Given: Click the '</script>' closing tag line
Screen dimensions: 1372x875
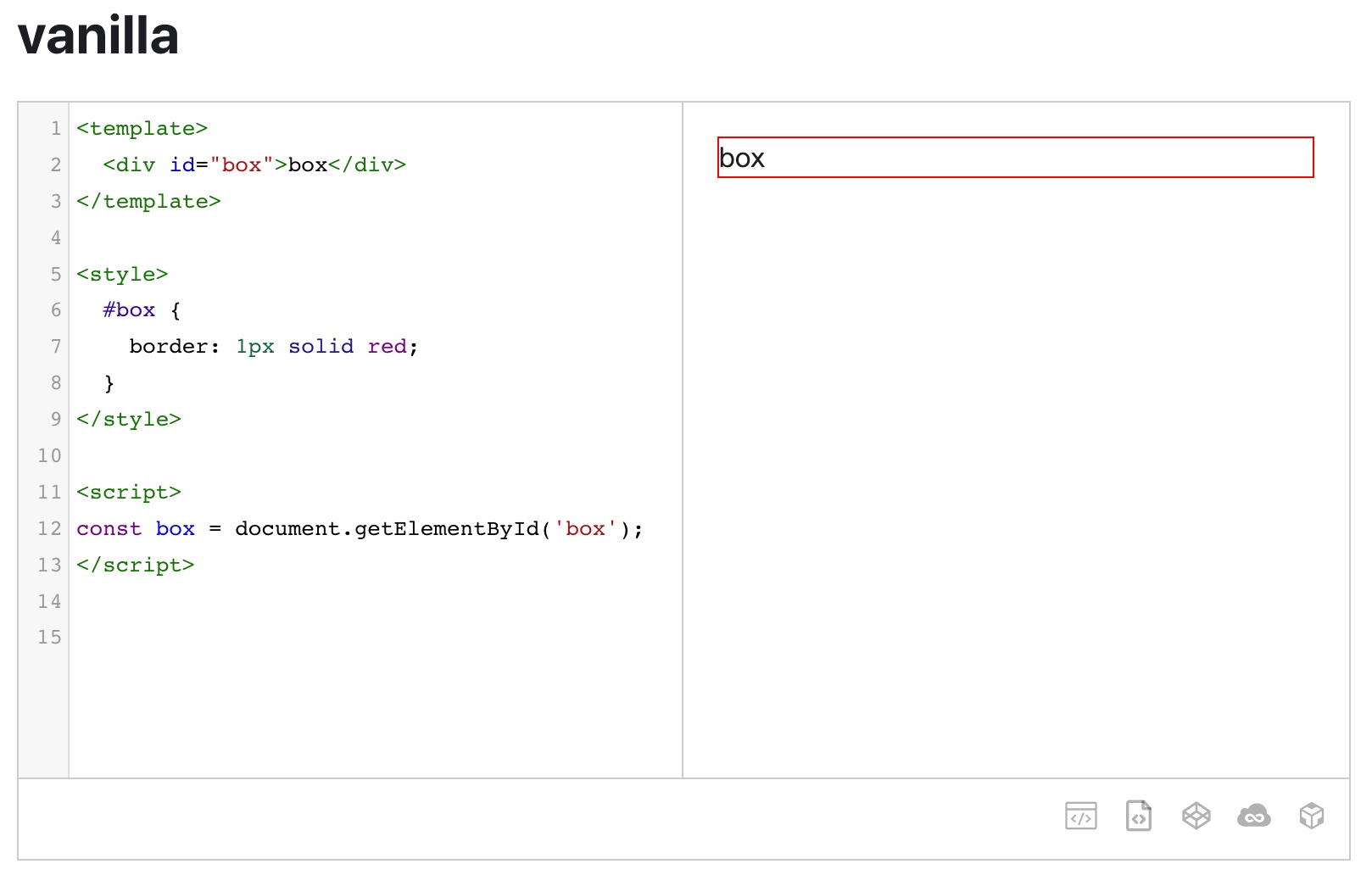Looking at the screenshot, I should click(x=136, y=565).
